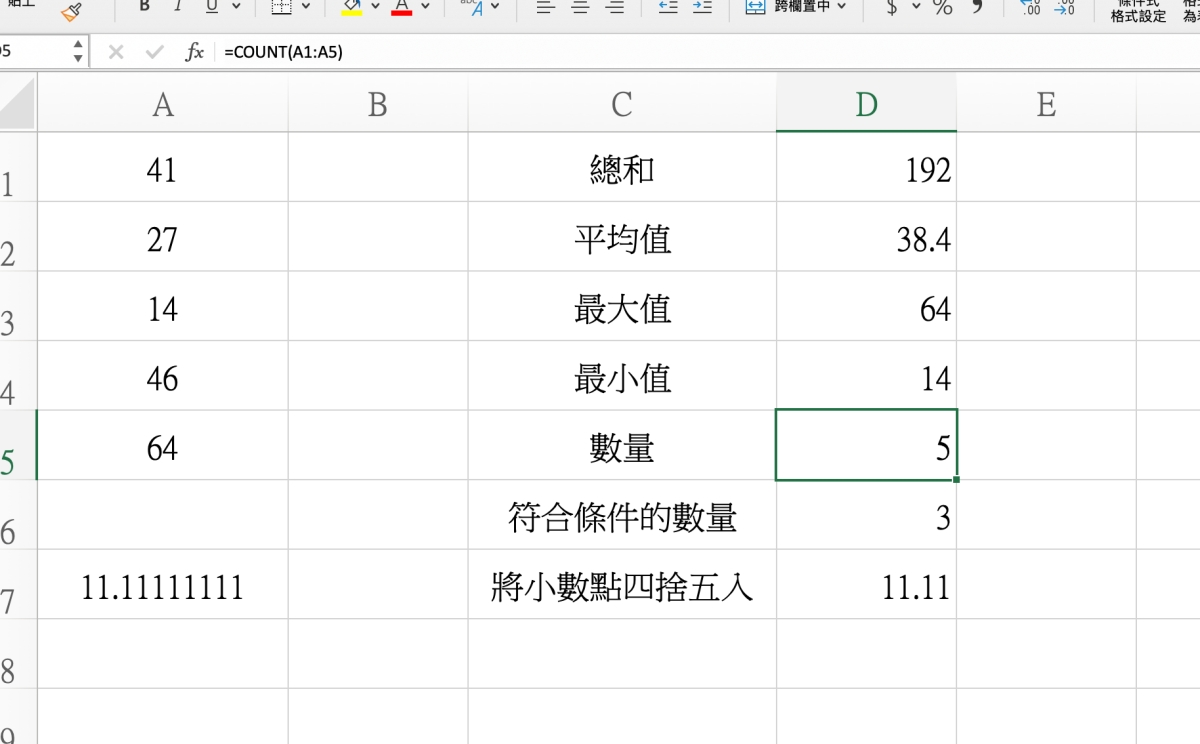Image resolution: width=1200 pixels, height=744 pixels.
Task: Apply cell borders with the borders icon
Action: coord(282,8)
